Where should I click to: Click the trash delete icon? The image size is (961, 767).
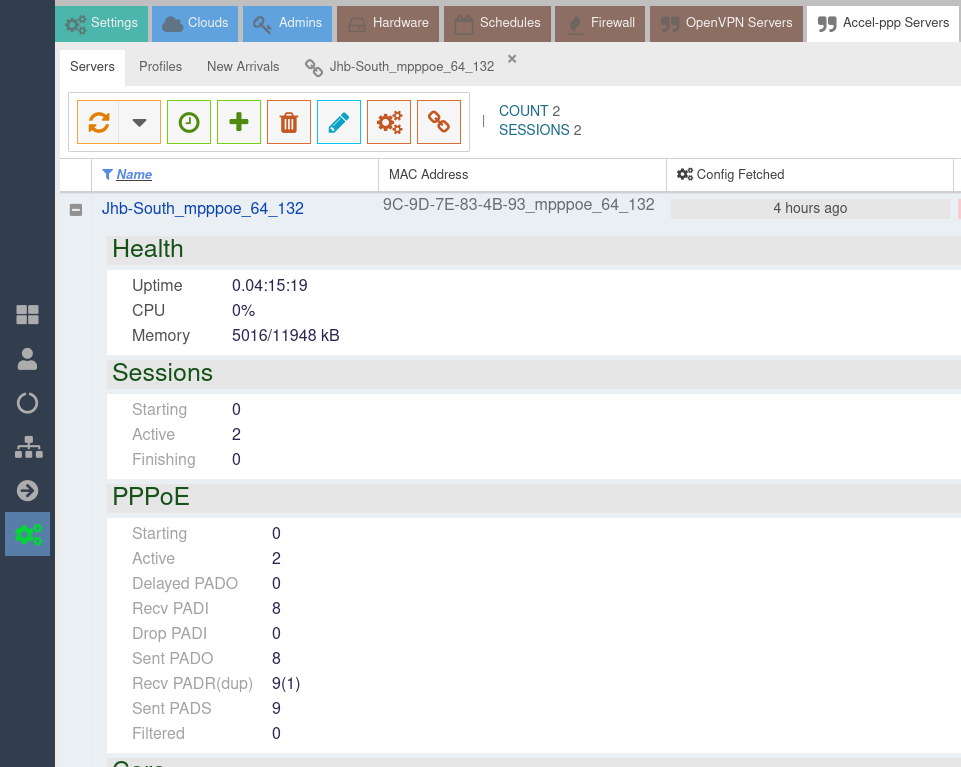click(x=289, y=122)
